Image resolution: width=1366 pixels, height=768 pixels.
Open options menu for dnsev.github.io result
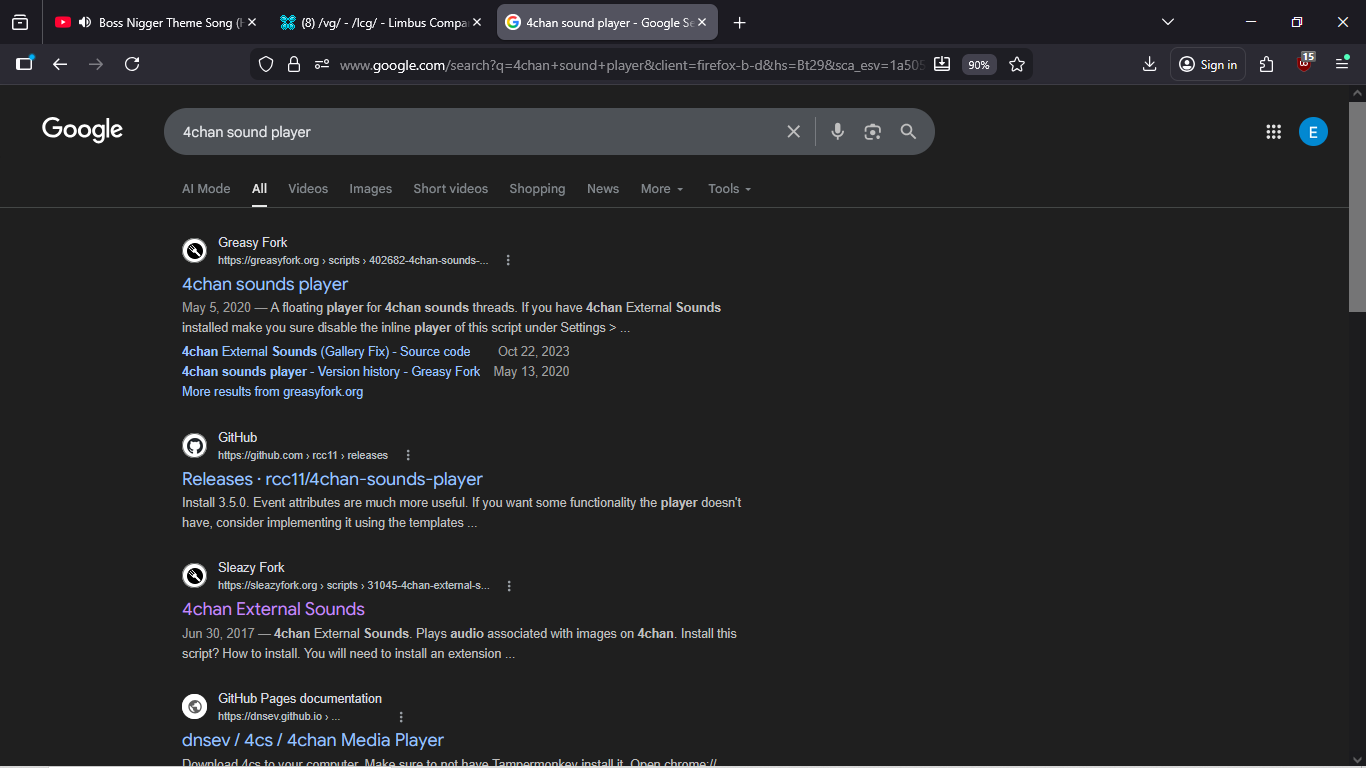click(x=401, y=717)
